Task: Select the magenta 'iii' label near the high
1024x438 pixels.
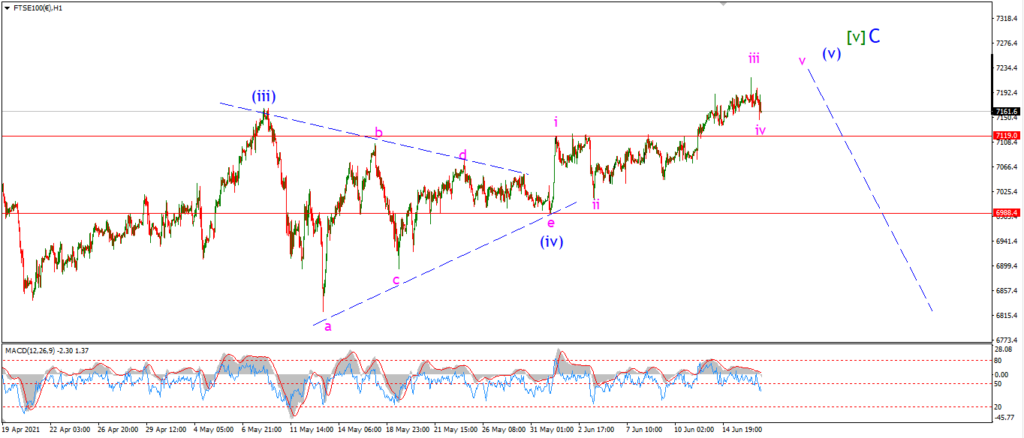Action: click(754, 59)
